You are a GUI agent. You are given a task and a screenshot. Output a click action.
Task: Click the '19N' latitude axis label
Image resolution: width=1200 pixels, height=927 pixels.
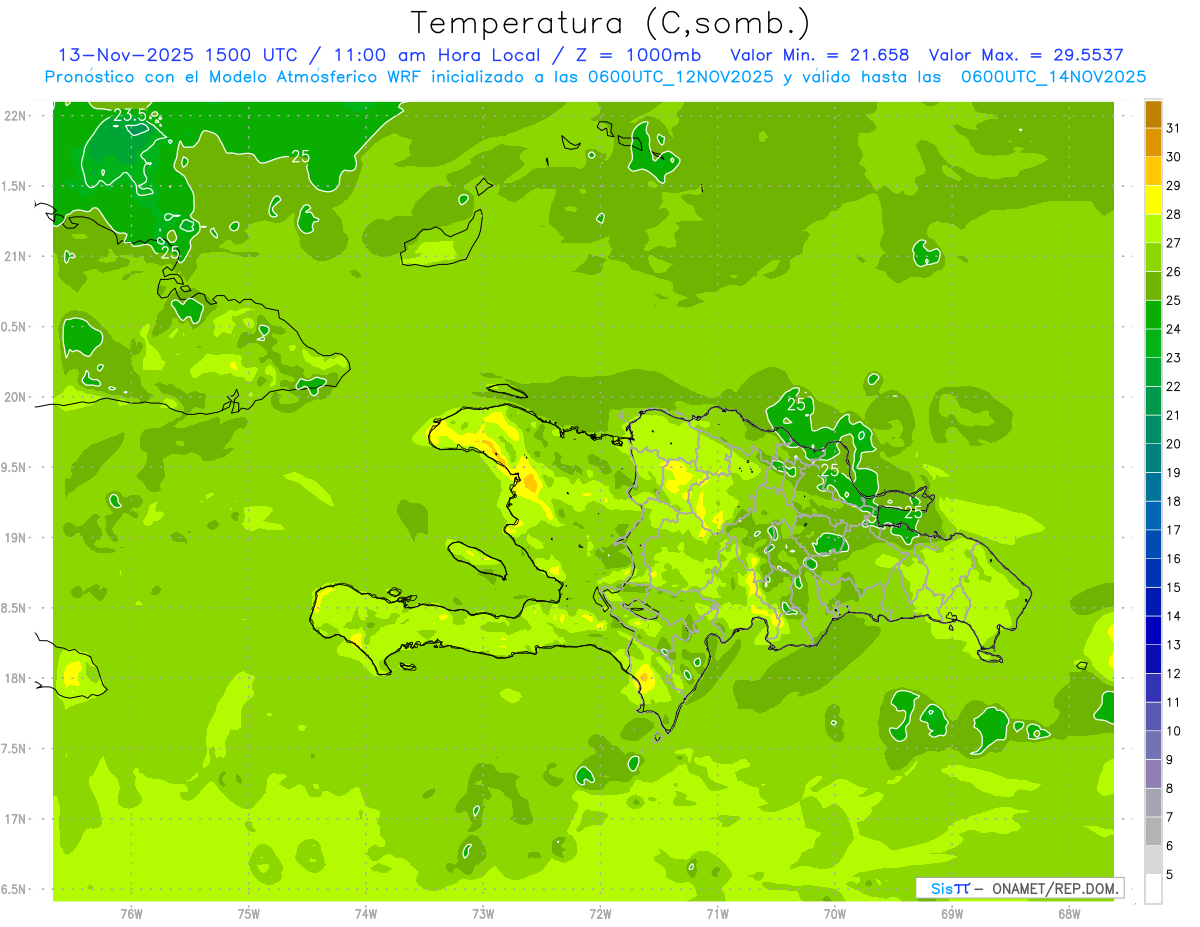pyautogui.click(x=17, y=537)
